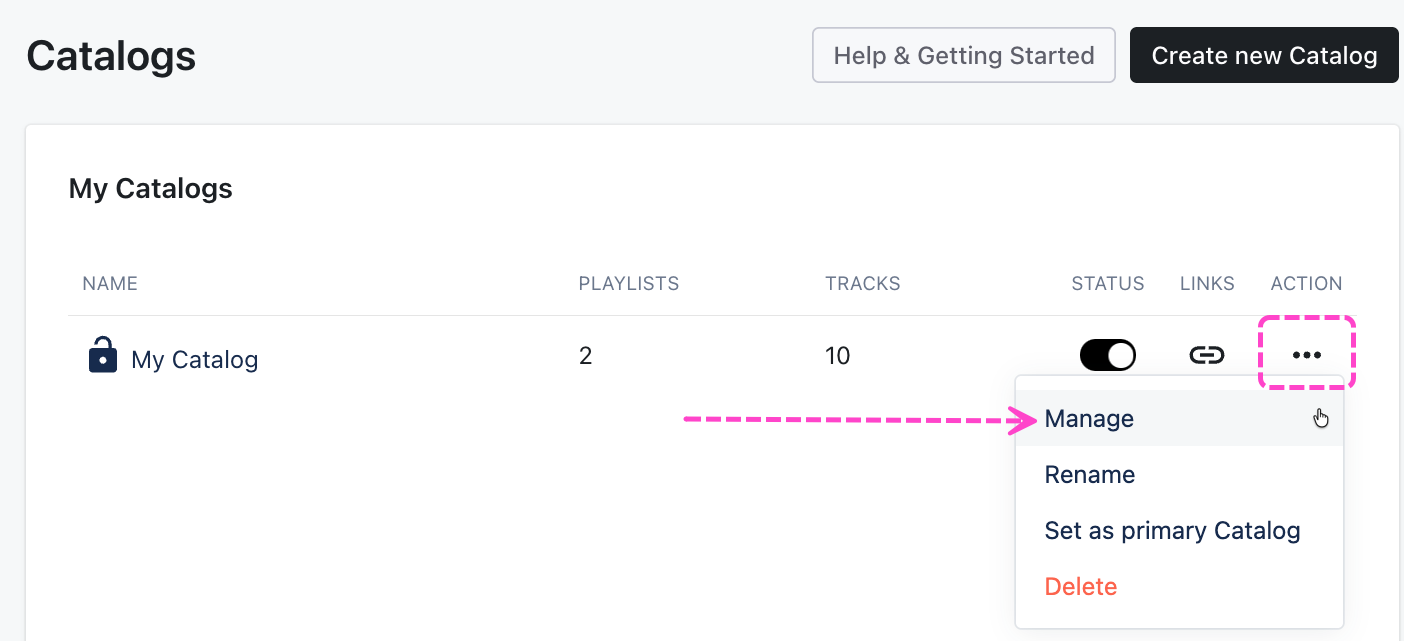Viewport: 1404px width, 641px height.
Task: Toggle the My Catalog status switch
Action: (1107, 355)
